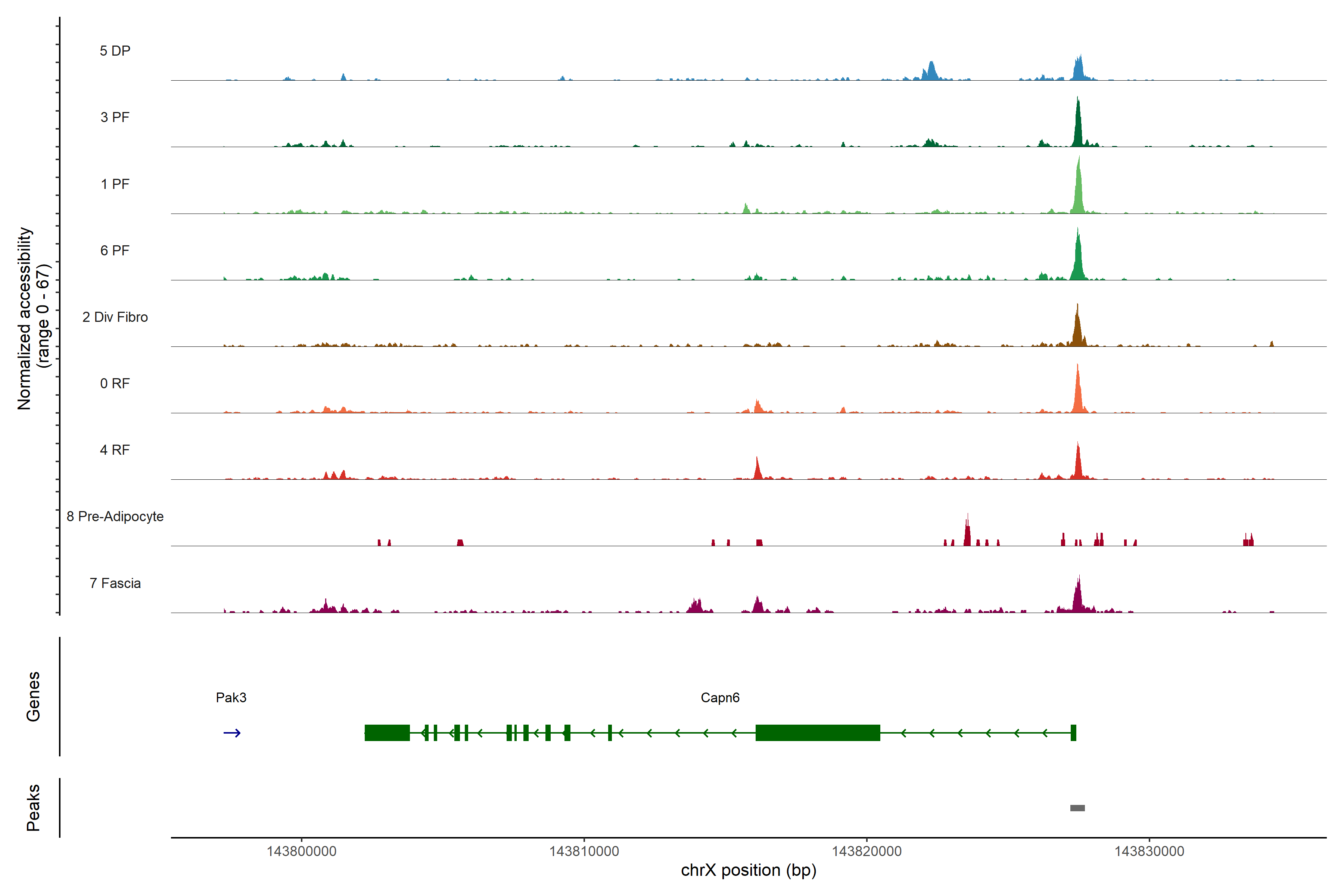Click the gray peak marker in Peaks track
Image resolution: width=1344 pixels, height=896 pixels.
pyautogui.click(x=1077, y=808)
